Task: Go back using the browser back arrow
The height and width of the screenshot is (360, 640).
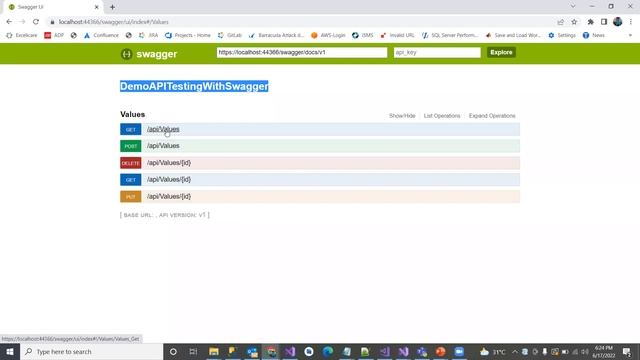Action: [x=9, y=22]
